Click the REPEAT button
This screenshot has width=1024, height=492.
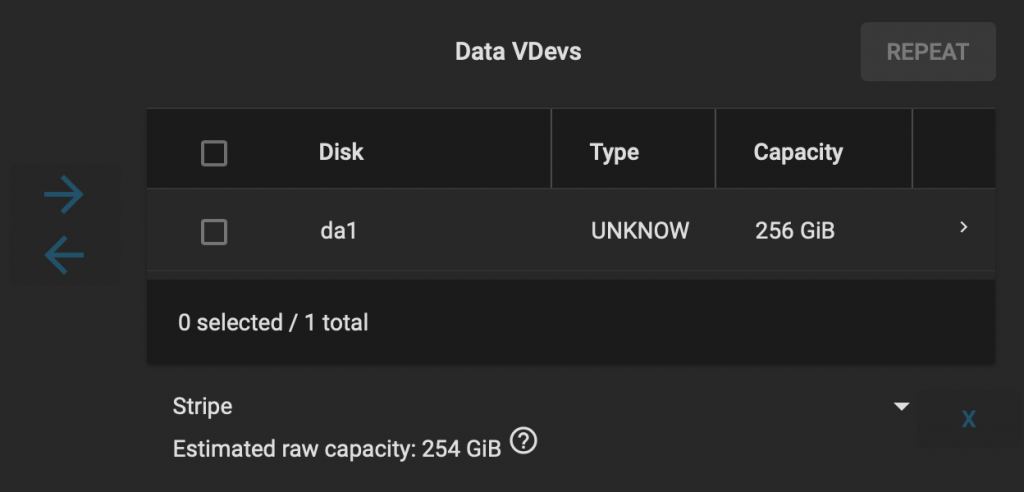point(928,52)
